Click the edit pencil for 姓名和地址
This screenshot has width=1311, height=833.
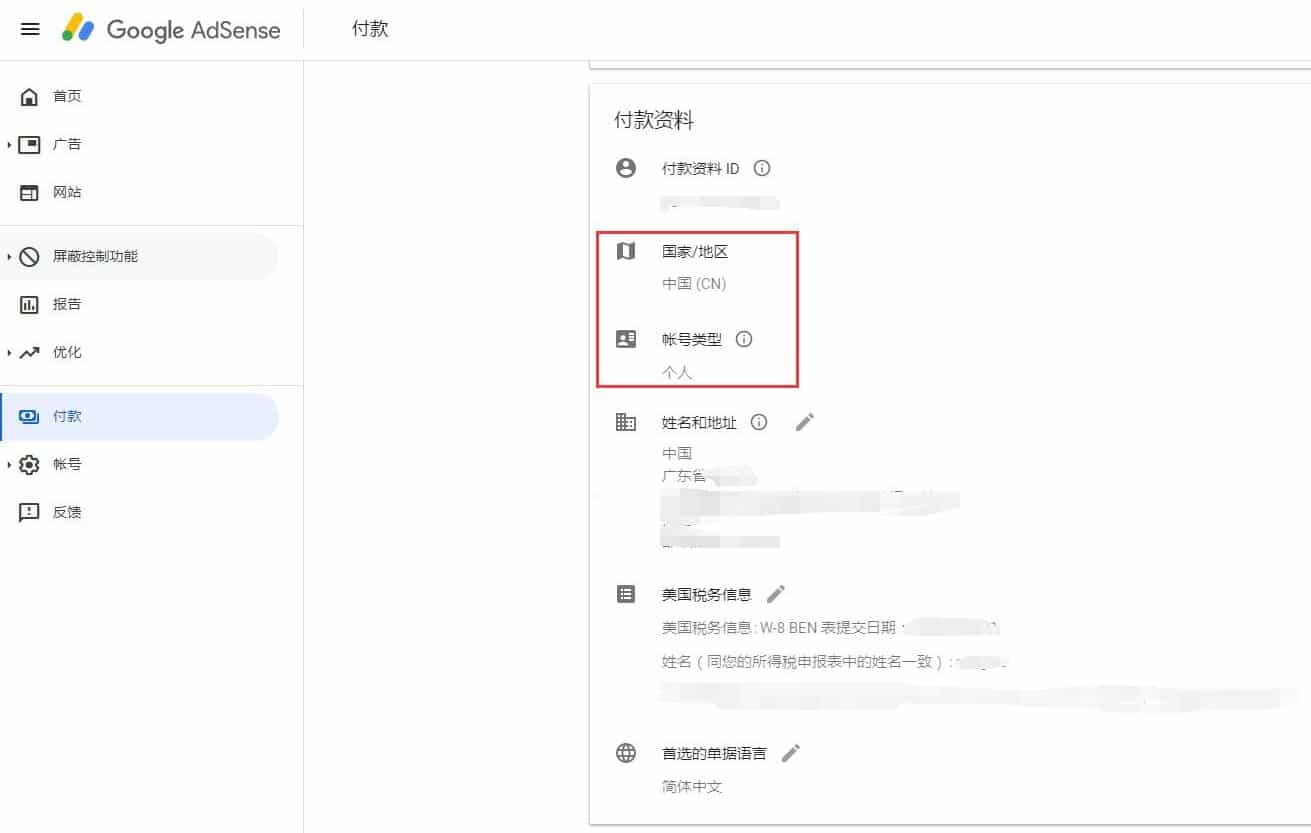pyautogui.click(x=804, y=422)
